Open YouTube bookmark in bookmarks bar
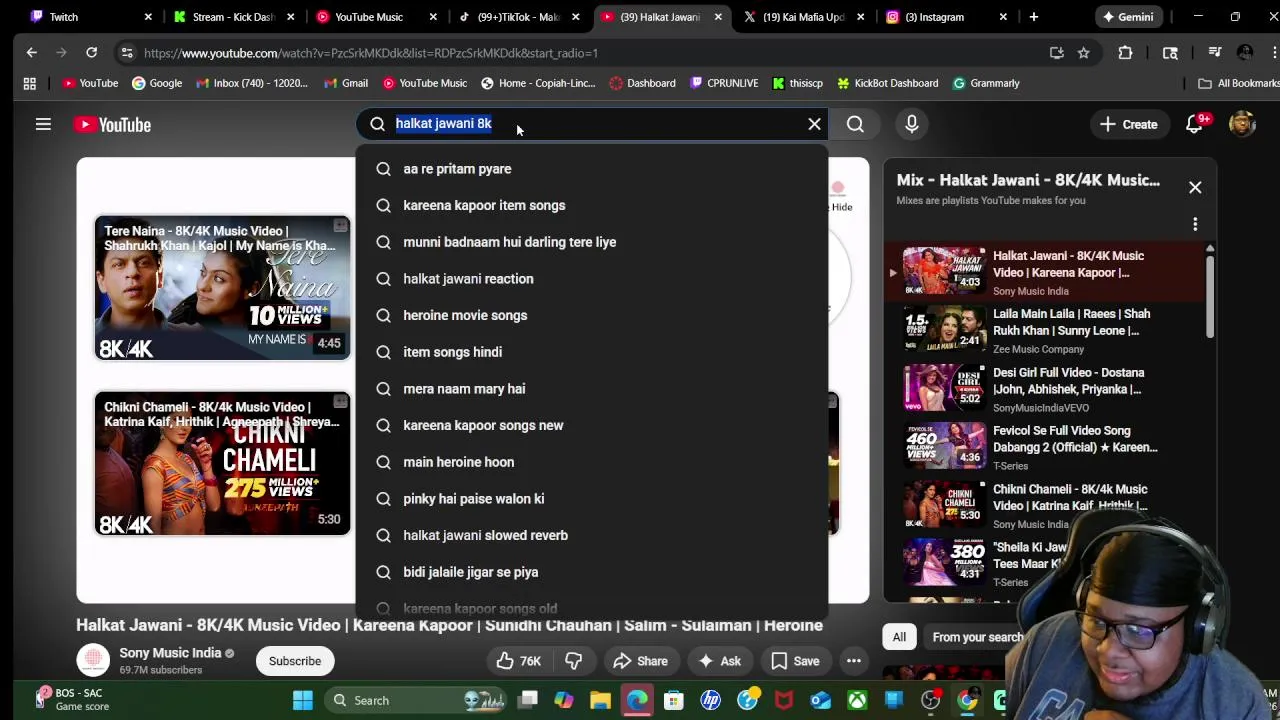Viewport: 1280px width, 720px height. pyautogui.click(x=90, y=83)
